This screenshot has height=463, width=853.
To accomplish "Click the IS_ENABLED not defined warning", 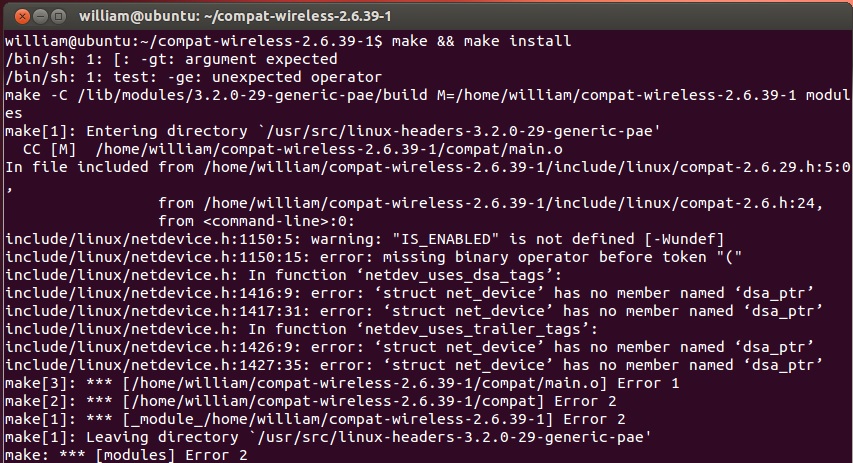I will coord(364,239).
